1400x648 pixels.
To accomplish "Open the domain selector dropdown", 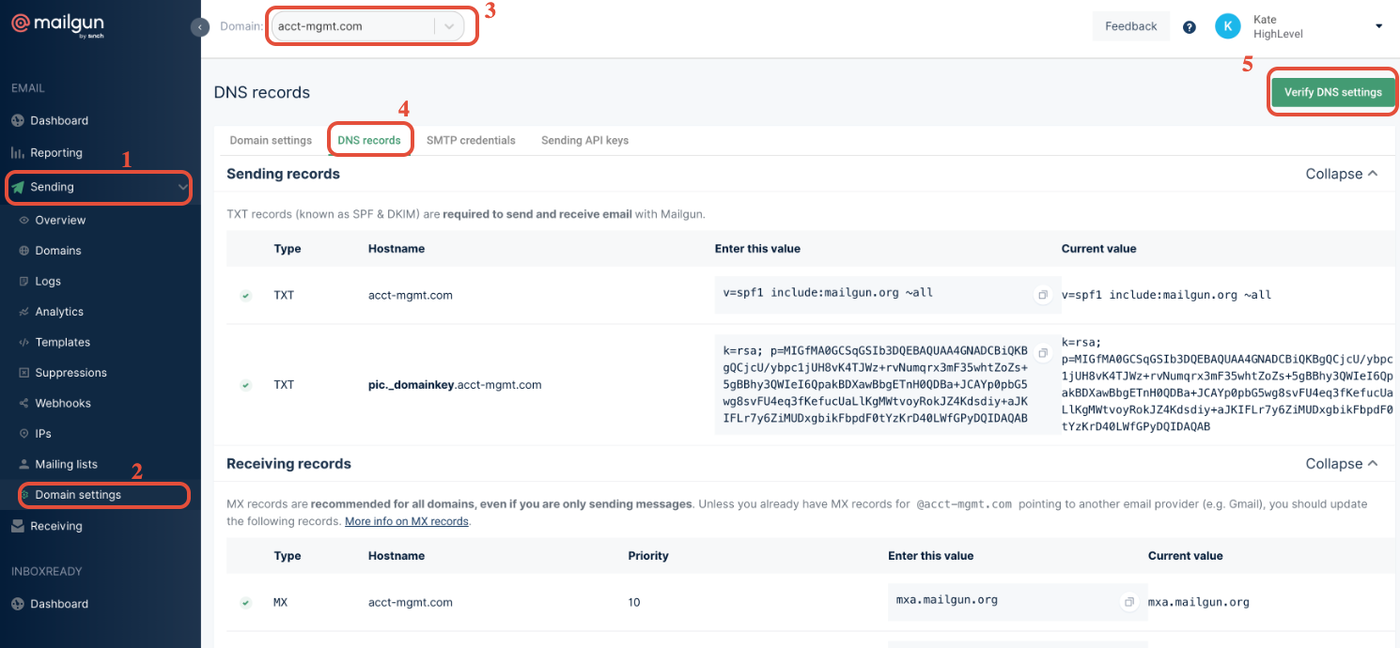I will point(449,27).
